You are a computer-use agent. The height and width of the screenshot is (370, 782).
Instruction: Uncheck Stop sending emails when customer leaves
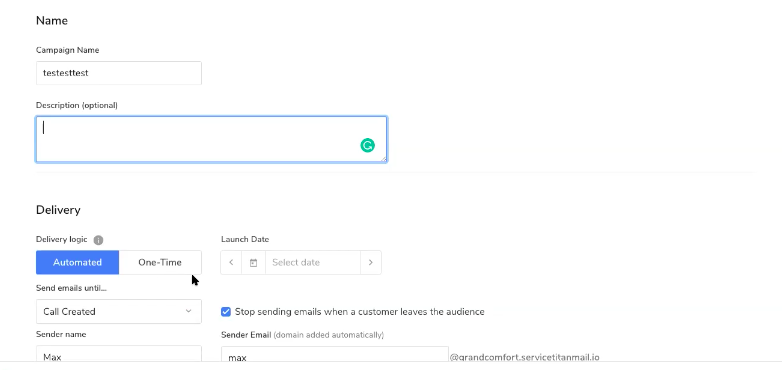tap(226, 312)
